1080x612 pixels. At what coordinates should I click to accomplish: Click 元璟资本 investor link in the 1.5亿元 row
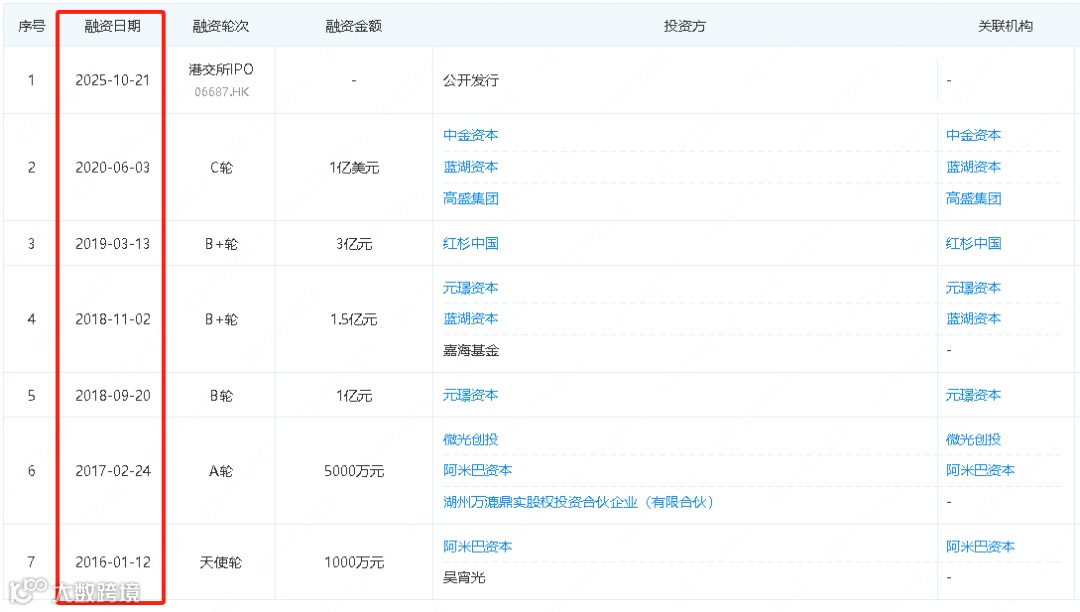tap(470, 288)
